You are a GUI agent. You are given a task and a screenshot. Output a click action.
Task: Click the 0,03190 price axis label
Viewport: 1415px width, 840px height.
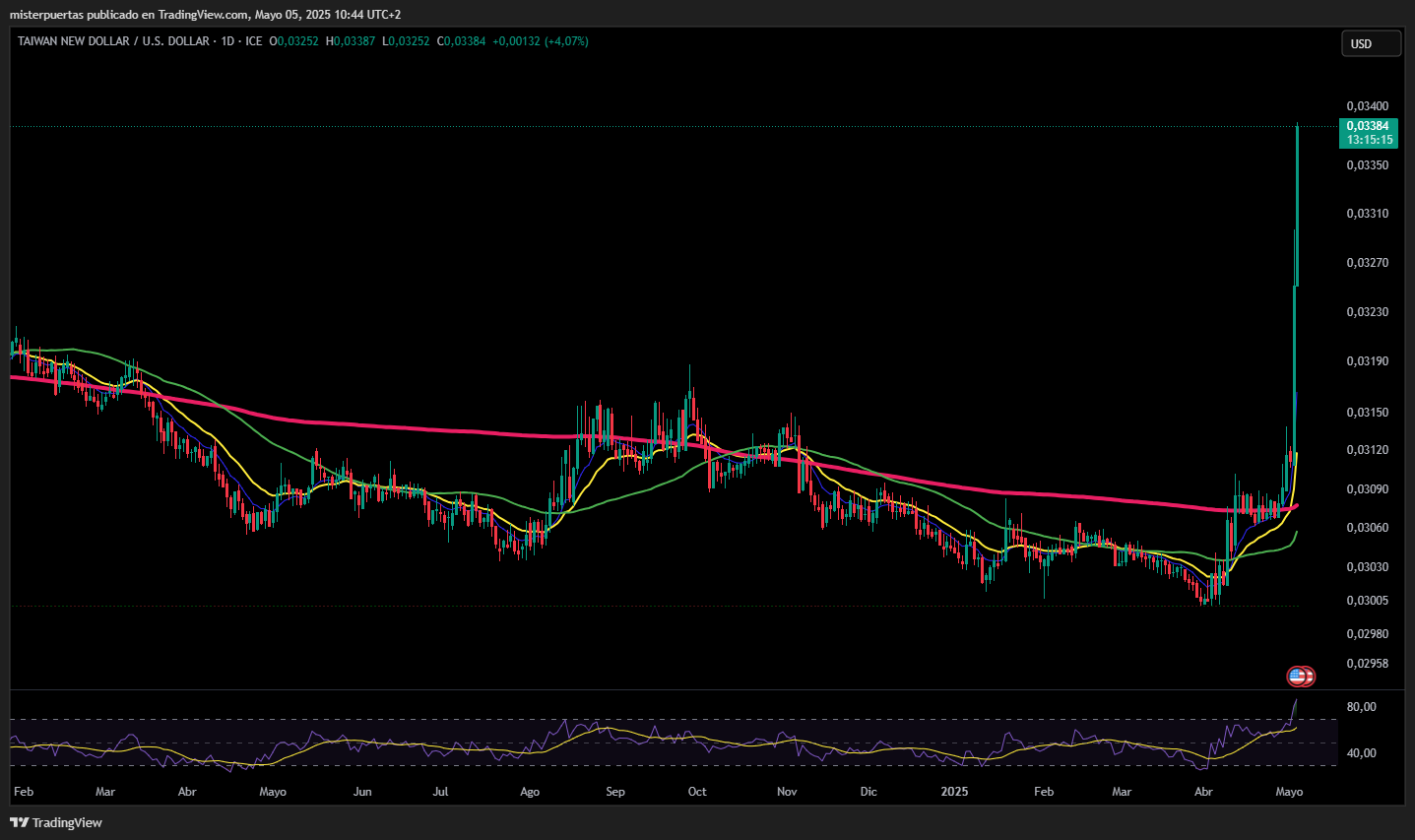click(1368, 361)
